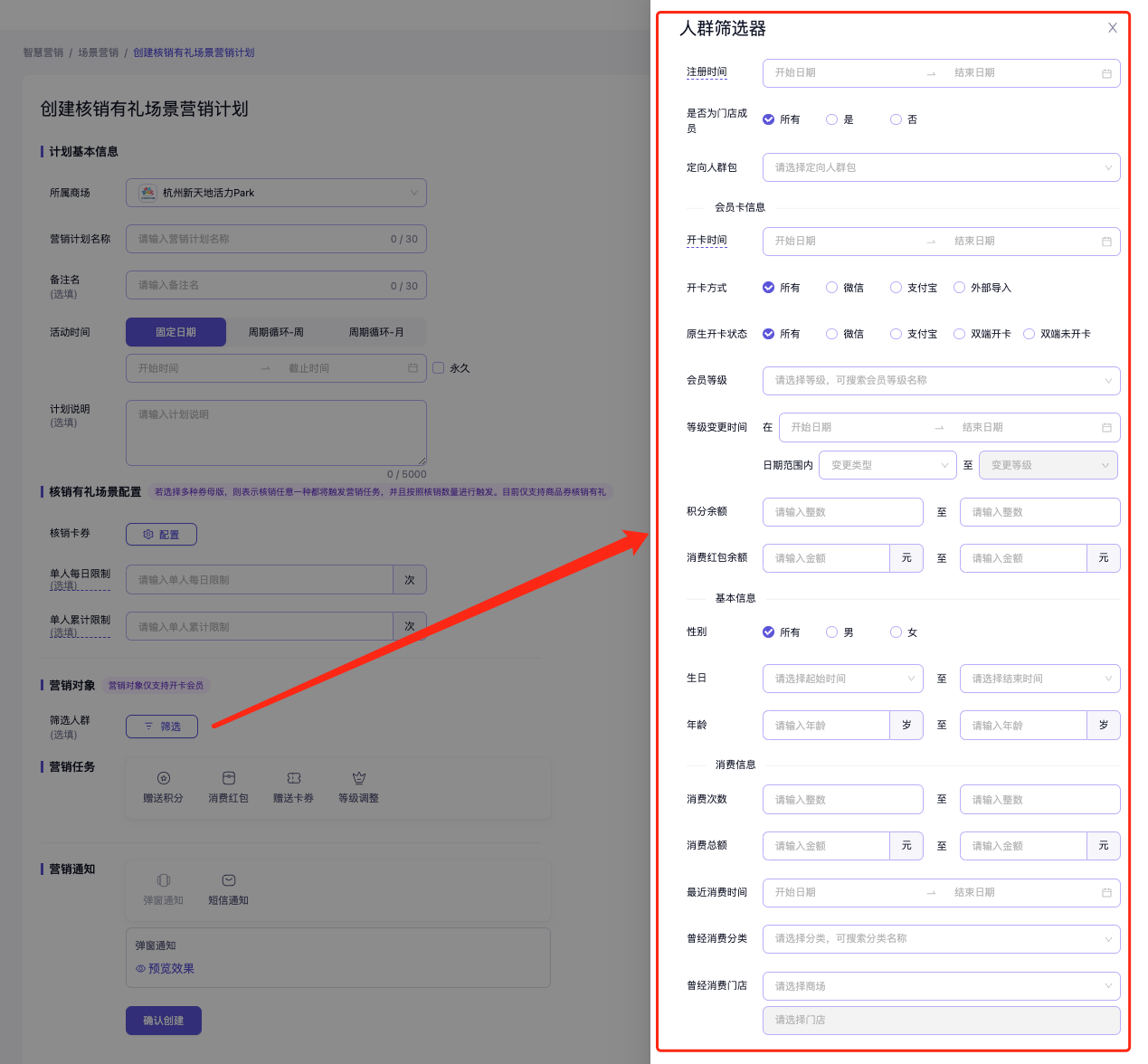Open the 预览效果 link
This screenshot has height=1064, width=1148.
coord(166,968)
